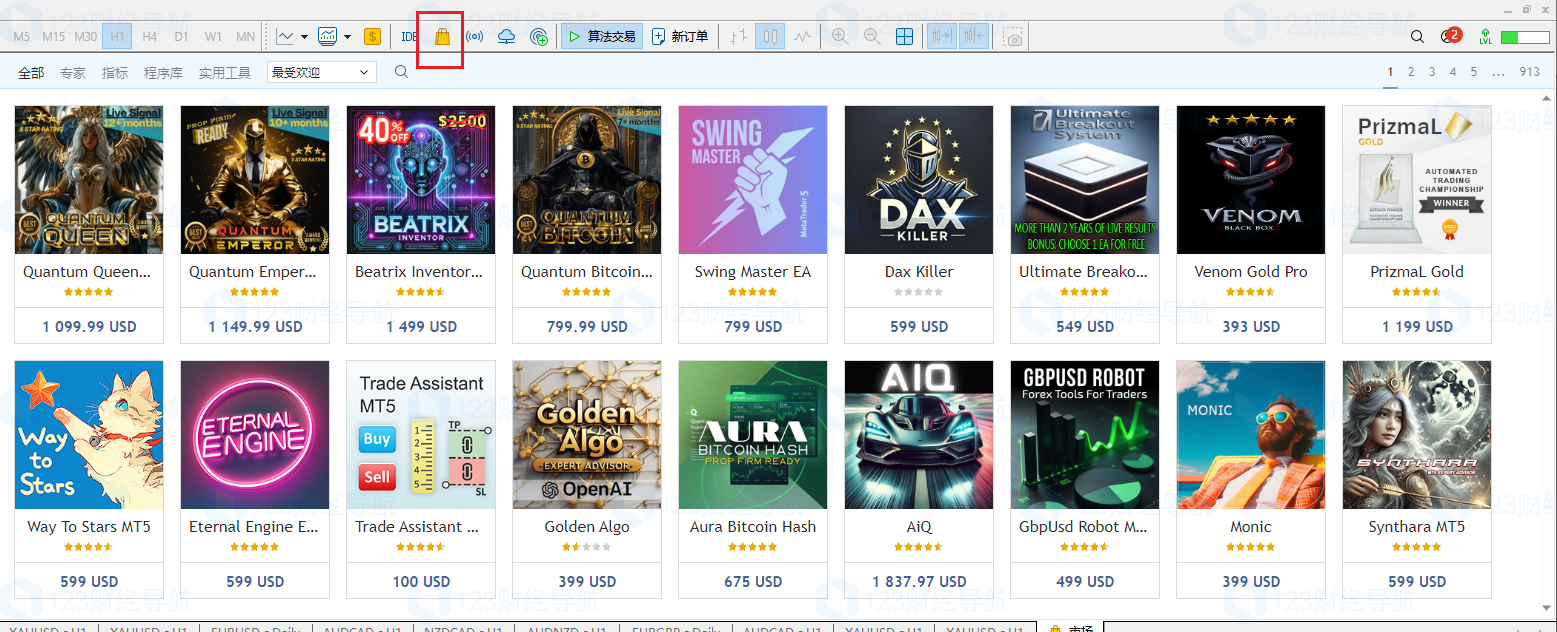Image resolution: width=1557 pixels, height=632 pixels.
Task: Switch to the 指标 category tab
Action: pyautogui.click(x=115, y=73)
